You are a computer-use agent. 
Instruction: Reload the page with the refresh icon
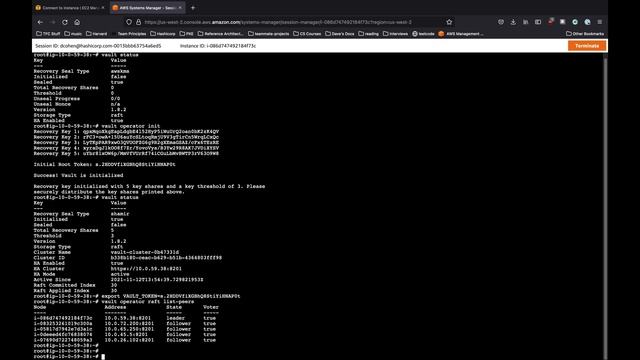pyautogui.click(x=65, y=22)
